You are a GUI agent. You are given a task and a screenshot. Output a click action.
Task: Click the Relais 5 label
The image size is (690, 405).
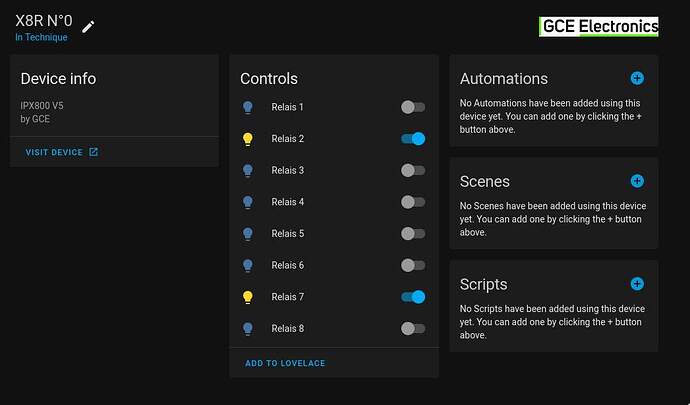point(287,234)
